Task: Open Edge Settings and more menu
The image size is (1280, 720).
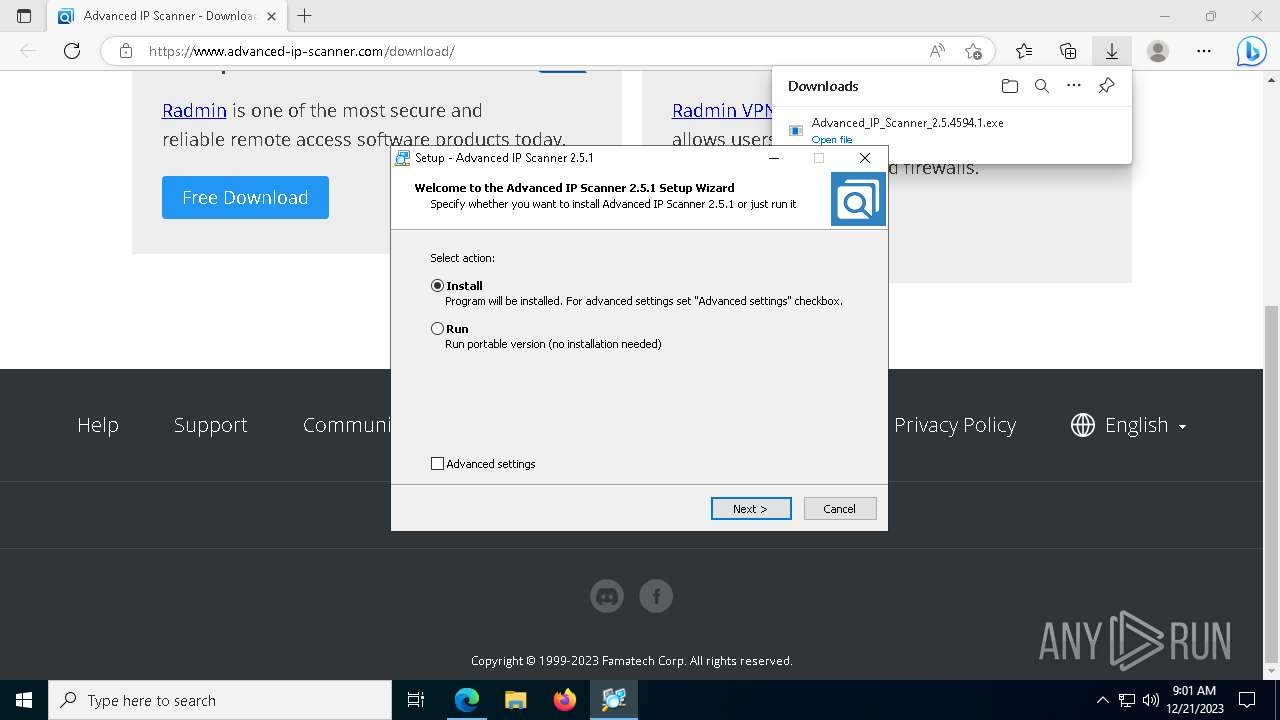Action: [1204, 51]
